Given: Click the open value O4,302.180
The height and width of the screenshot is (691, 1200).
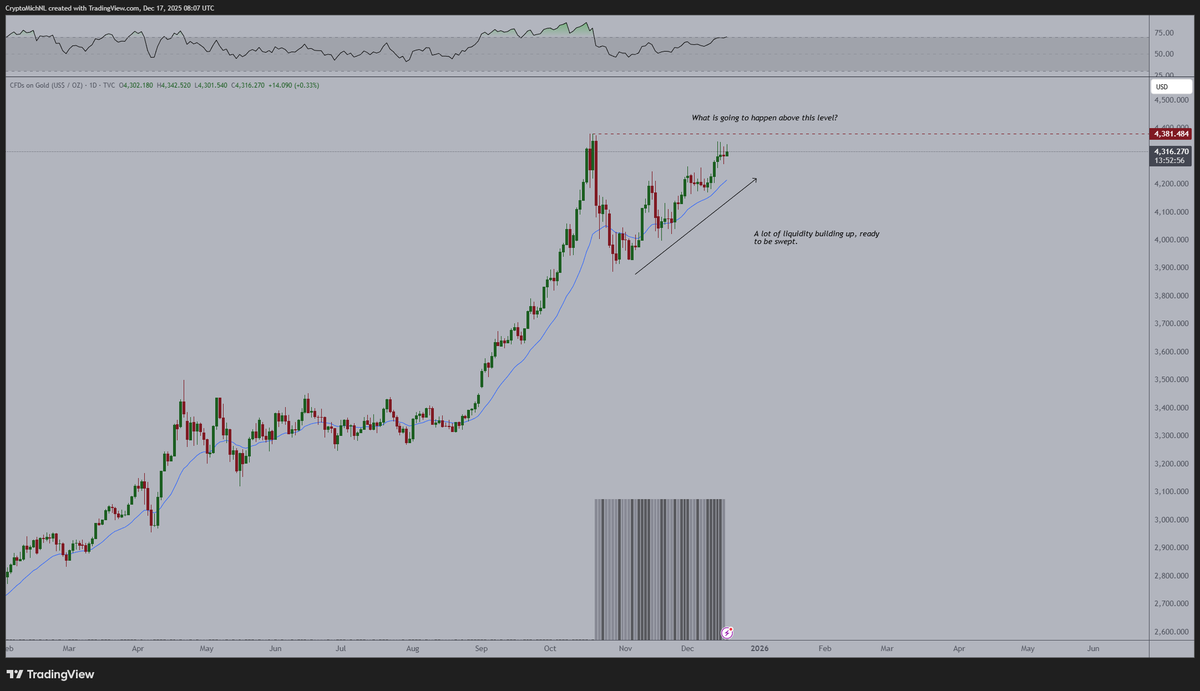Looking at the screenshot, I should coord(136,85).
